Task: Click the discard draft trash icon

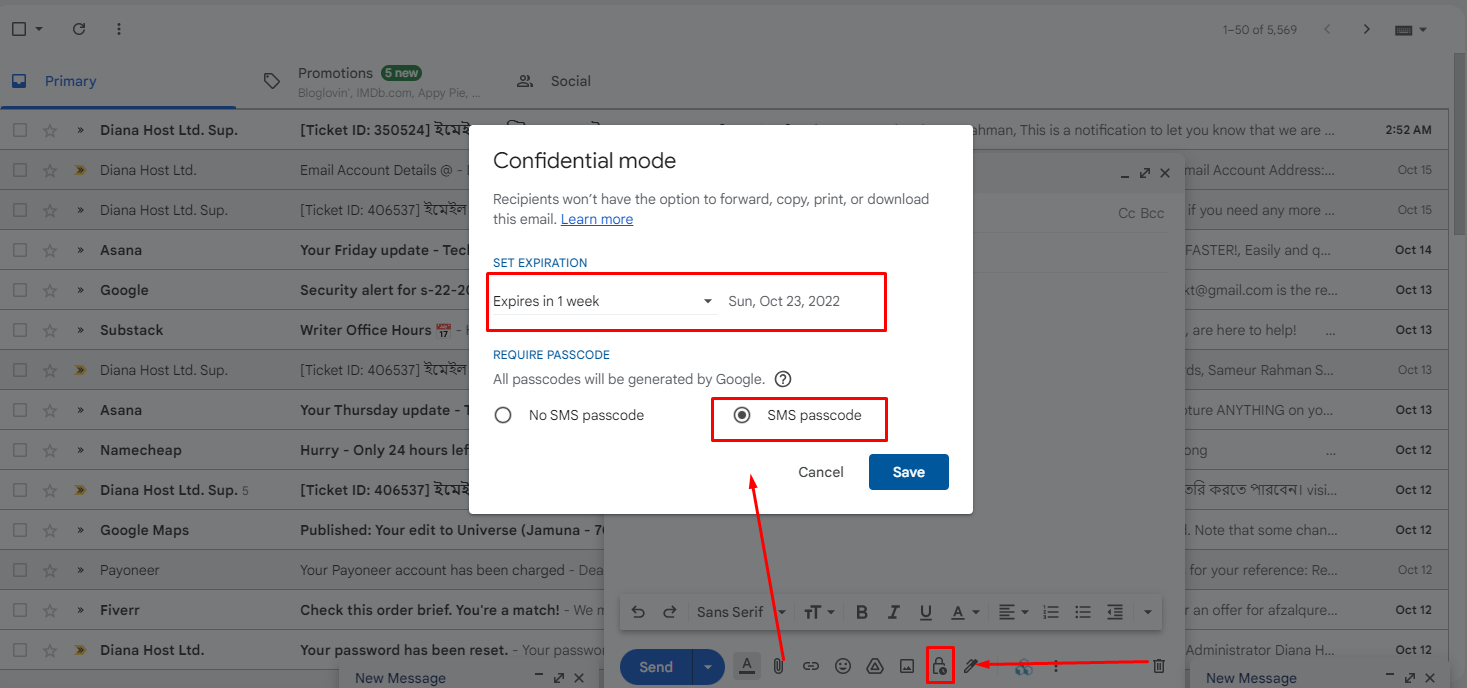Action: [1159, 666]
